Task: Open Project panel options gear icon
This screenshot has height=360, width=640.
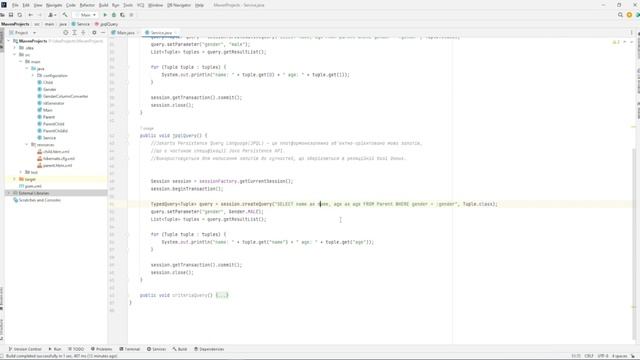Action: [x=94, y=32]
